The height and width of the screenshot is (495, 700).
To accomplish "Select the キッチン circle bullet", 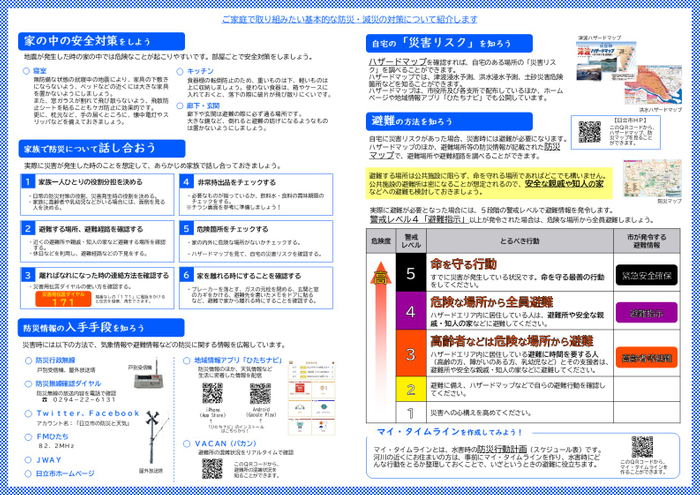I will pyautogui.click(x=180, y=71).
